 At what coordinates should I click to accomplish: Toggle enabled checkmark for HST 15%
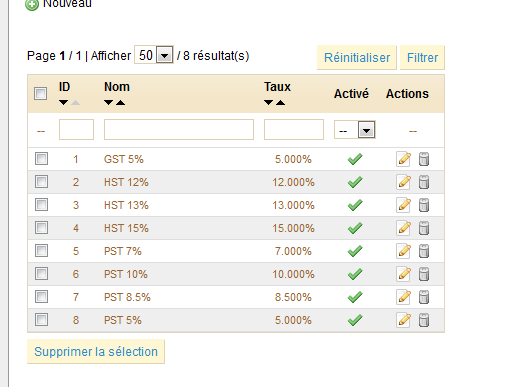pyautogui.click(x=355, y=228)
